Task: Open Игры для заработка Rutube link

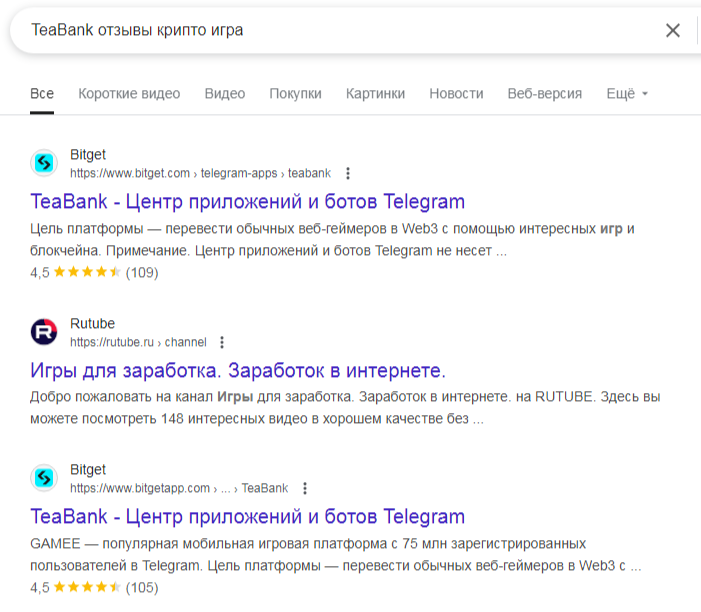Action: point(238,370)
